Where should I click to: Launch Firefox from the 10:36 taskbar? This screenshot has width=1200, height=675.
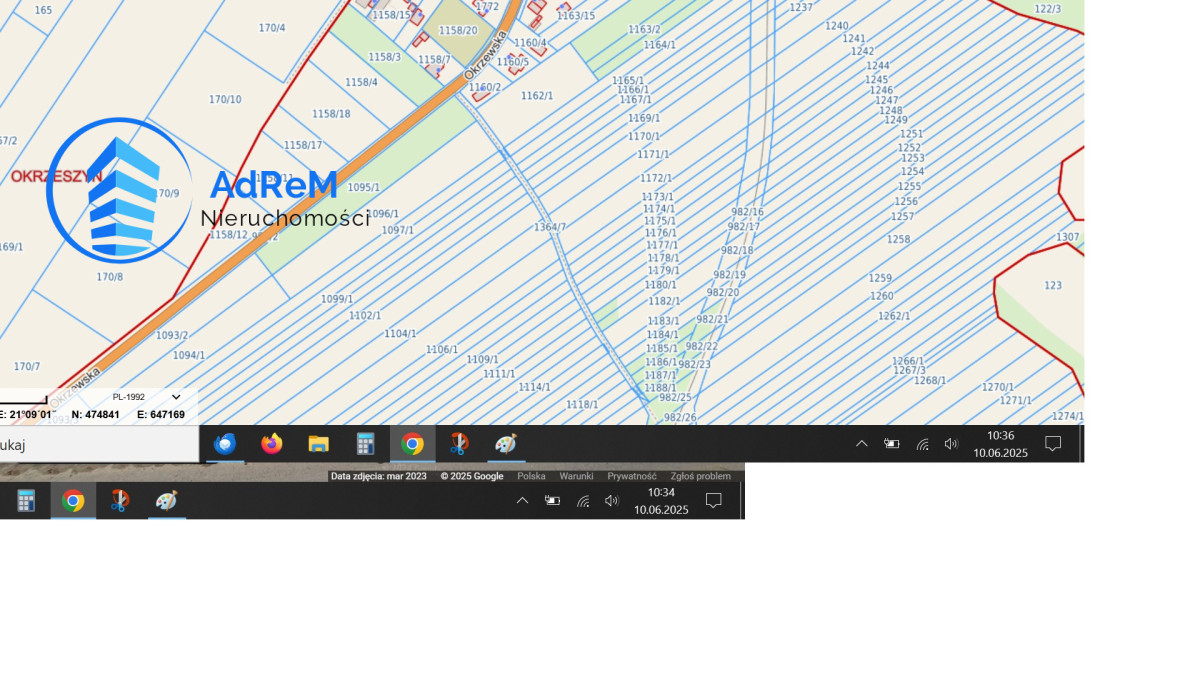pyautogui.click(x=272, y=444)
